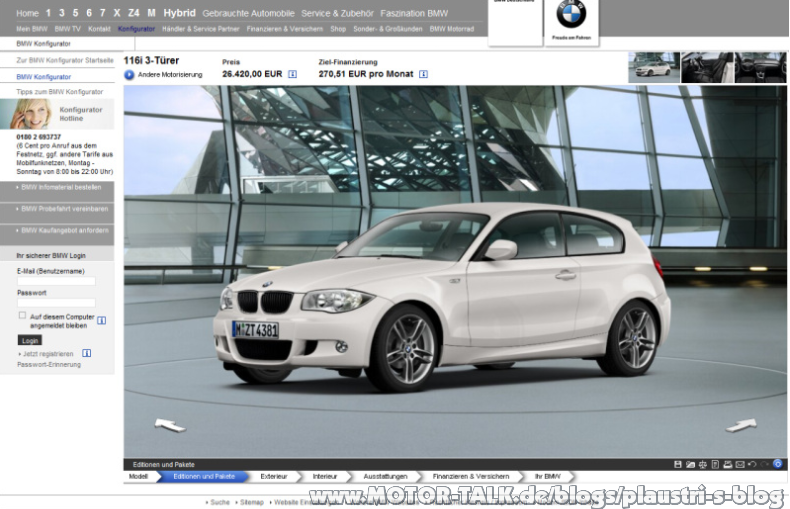Image resolution: width=790 pixels, height=509 pixels.
Task: Open price info icon beside 26.420,00 EUR
Action: [x=292, y=74]
